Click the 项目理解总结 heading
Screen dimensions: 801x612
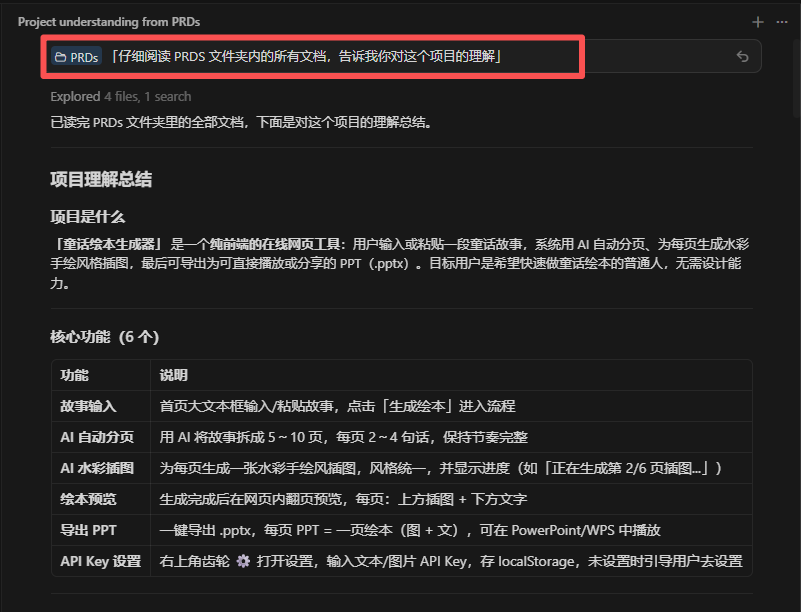[101, 180]
